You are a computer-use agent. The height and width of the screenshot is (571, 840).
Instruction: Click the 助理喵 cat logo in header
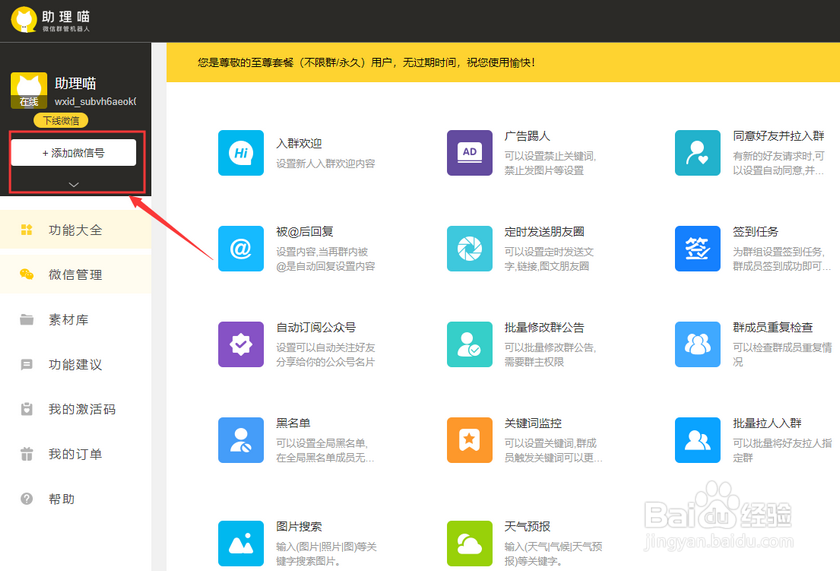click(x=24, y=20)
